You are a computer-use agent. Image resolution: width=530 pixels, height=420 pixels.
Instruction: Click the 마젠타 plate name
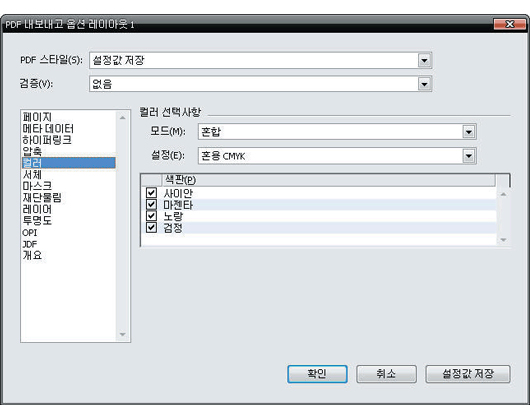tap(178, 205)
